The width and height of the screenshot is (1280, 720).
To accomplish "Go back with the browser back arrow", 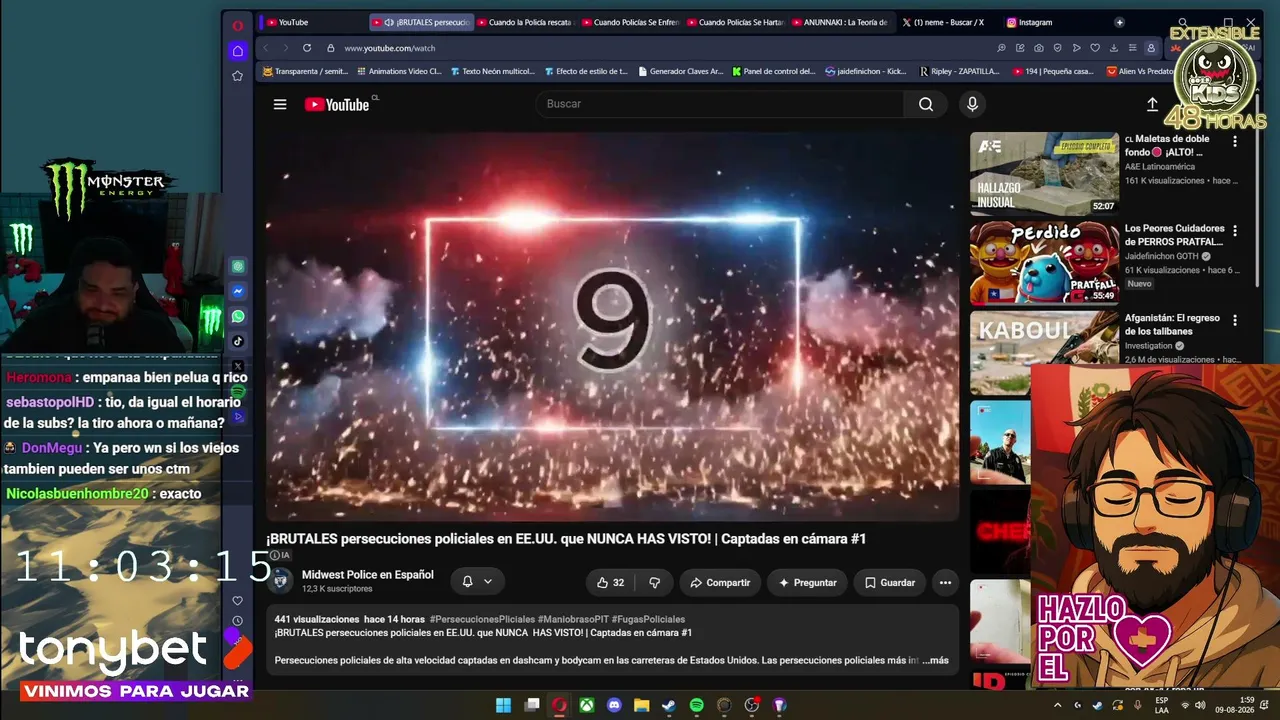I will (x=266, y=48).
